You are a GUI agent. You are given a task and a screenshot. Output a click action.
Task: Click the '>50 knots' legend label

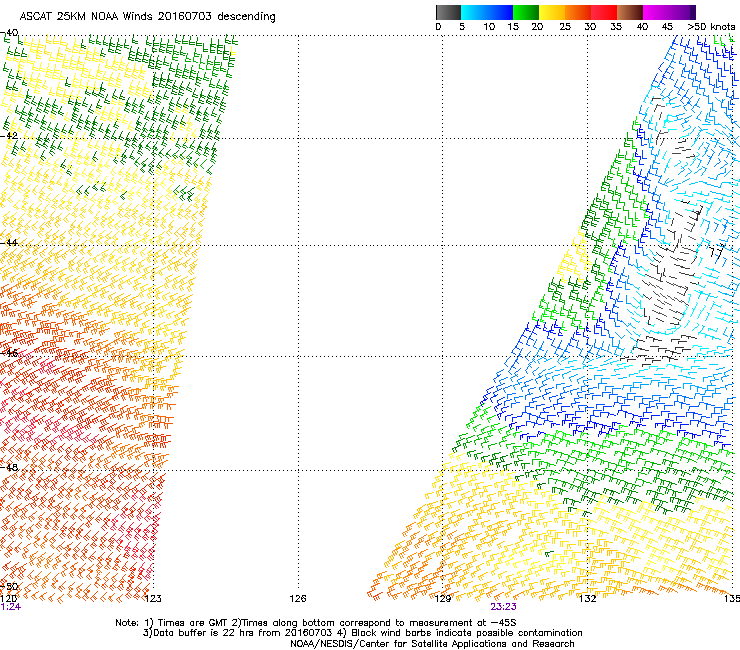[711, 27]
